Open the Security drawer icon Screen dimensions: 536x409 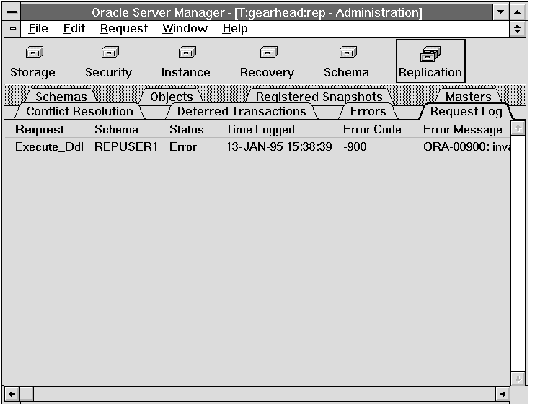point(110,53)
